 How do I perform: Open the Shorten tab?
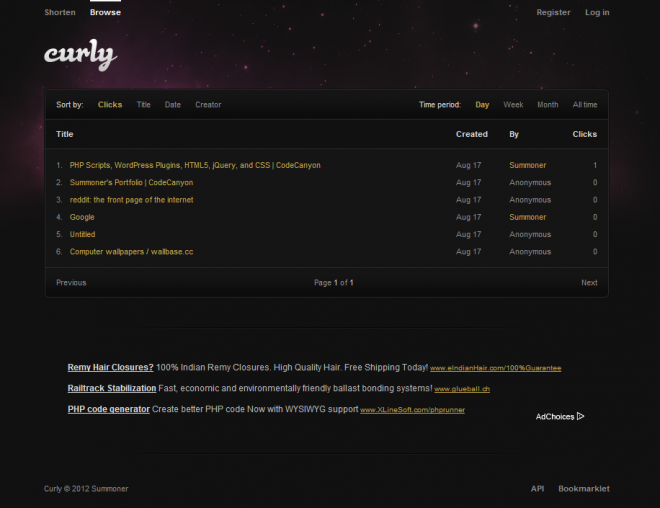(x=60, y=13)
